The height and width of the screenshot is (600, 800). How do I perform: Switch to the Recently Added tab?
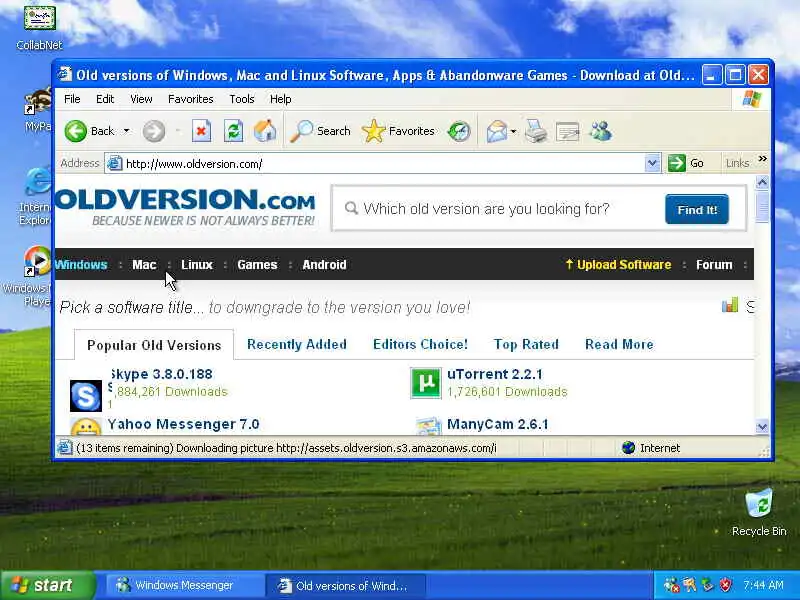tap(296, 344)
